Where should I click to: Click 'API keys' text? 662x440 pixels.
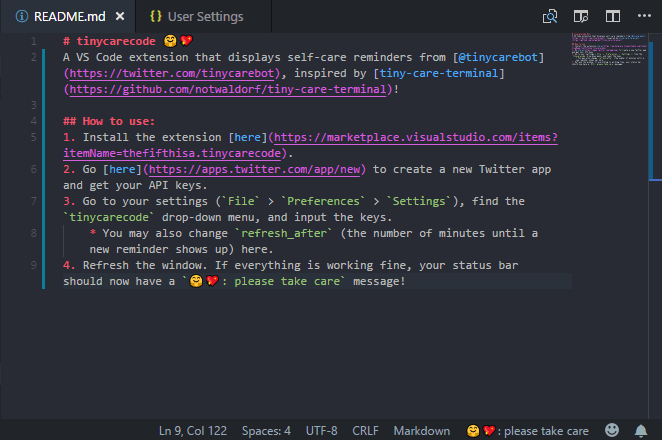pyautogui.click(x=175, y=185)
